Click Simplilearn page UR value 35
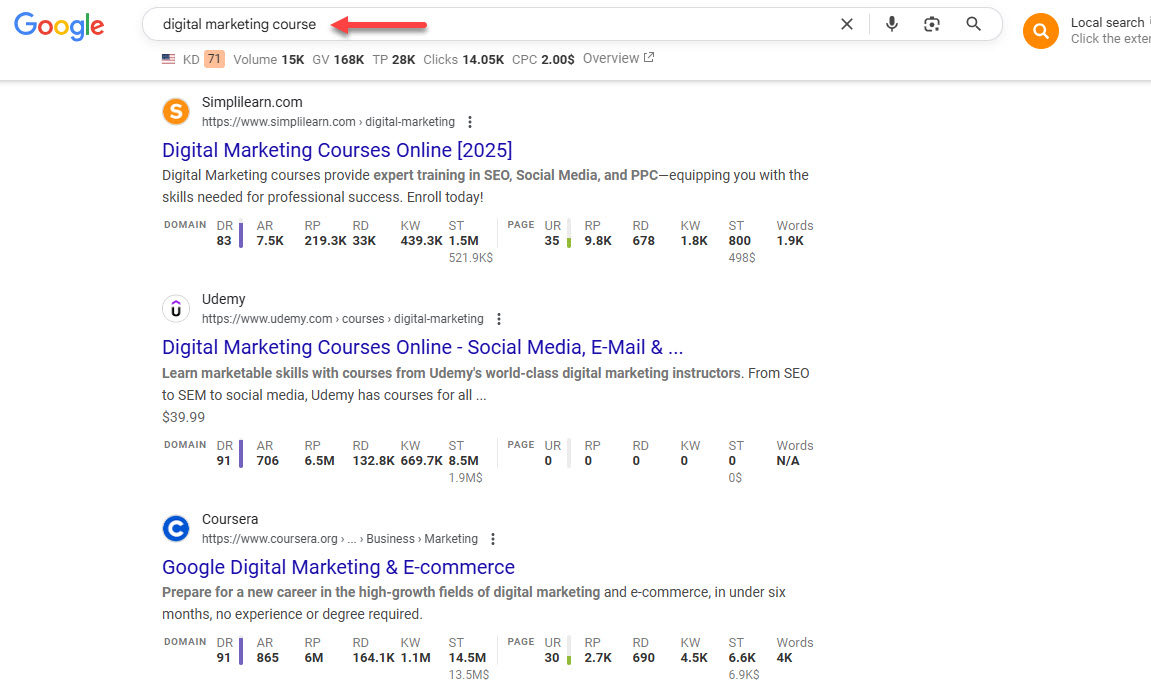The image size is (1151, 692). pos(551,241)
